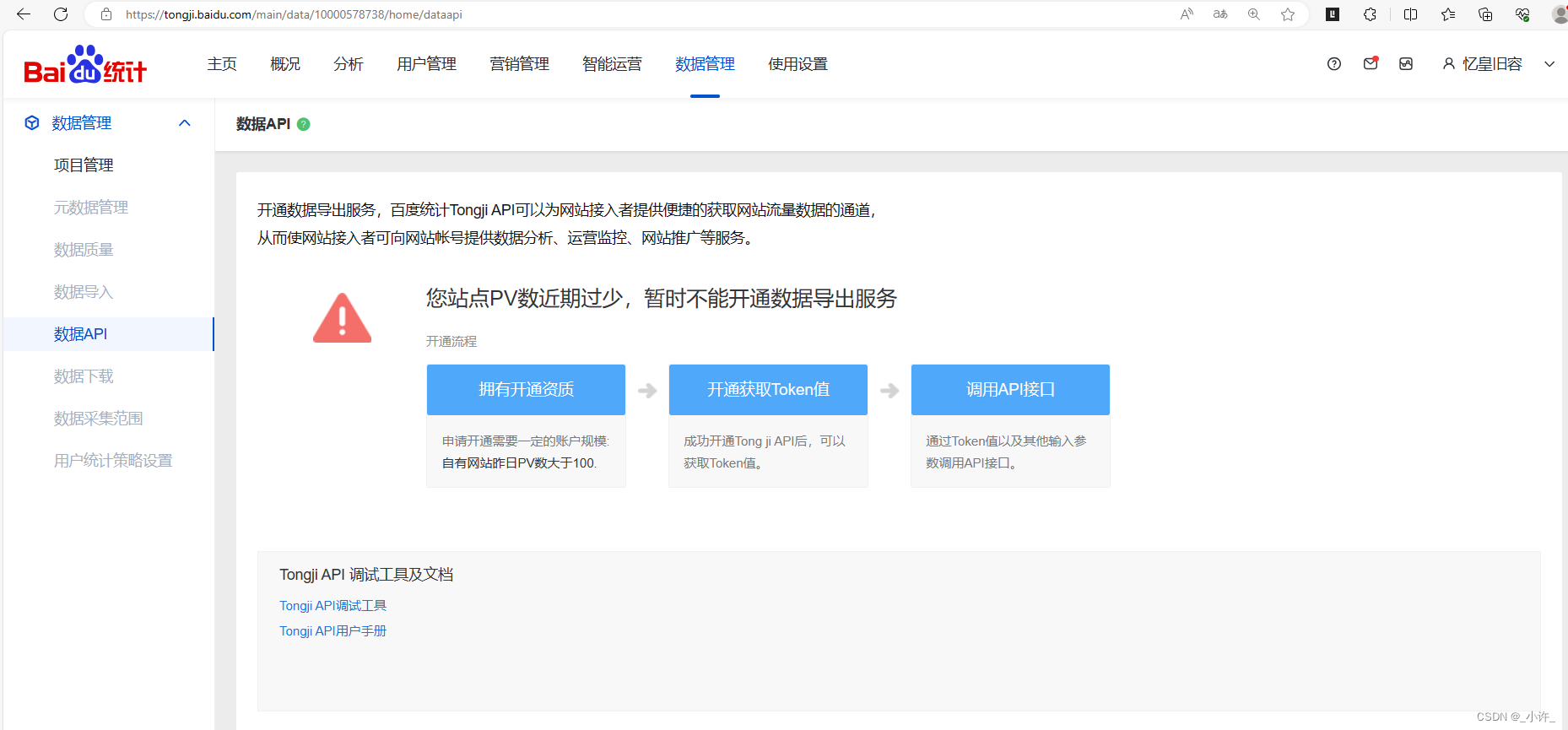Click the 自有网站昨日PV数大于100 text

[x=519, y=463]
